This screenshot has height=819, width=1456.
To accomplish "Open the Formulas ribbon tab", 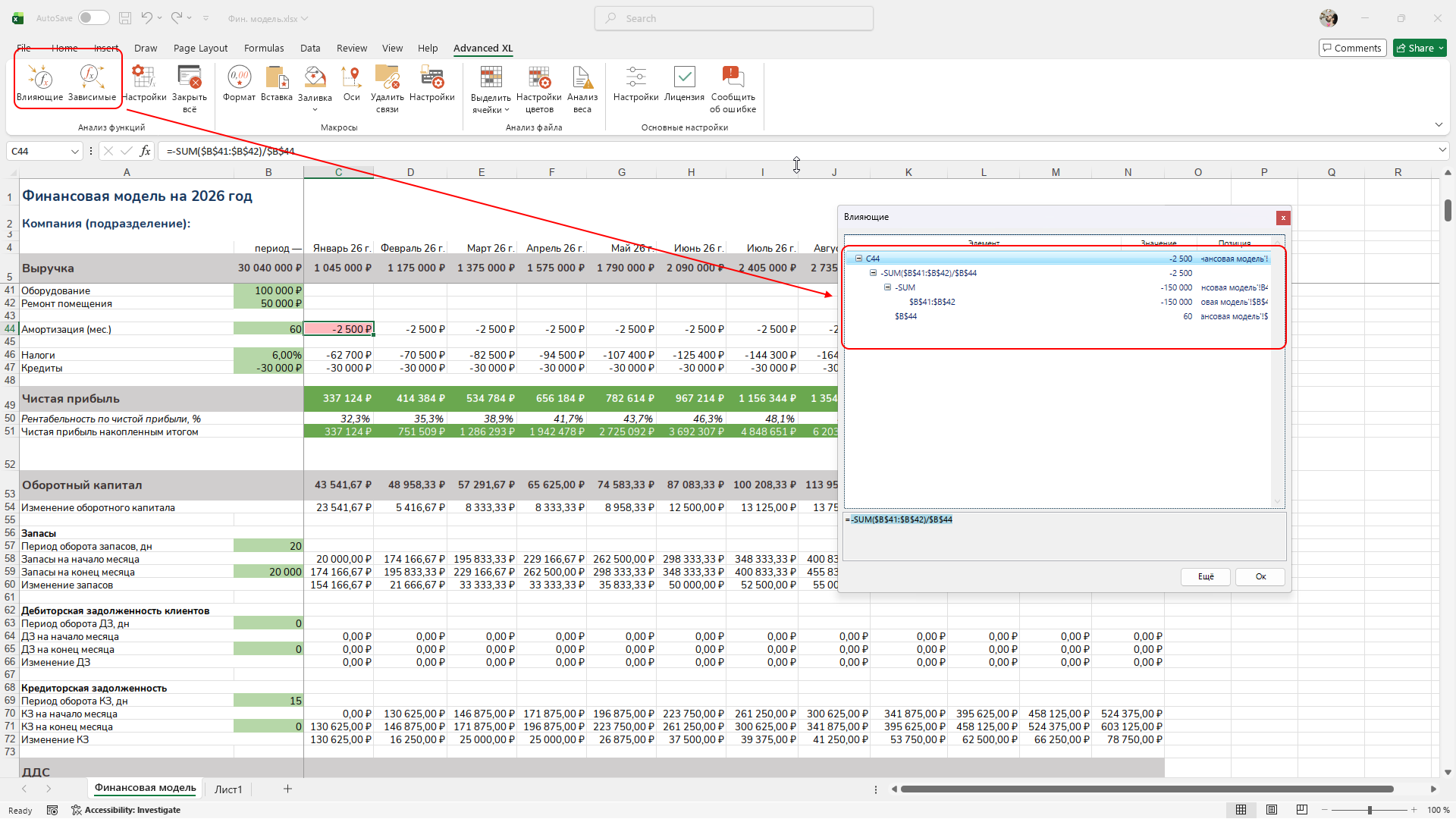I will pos(264,48).
